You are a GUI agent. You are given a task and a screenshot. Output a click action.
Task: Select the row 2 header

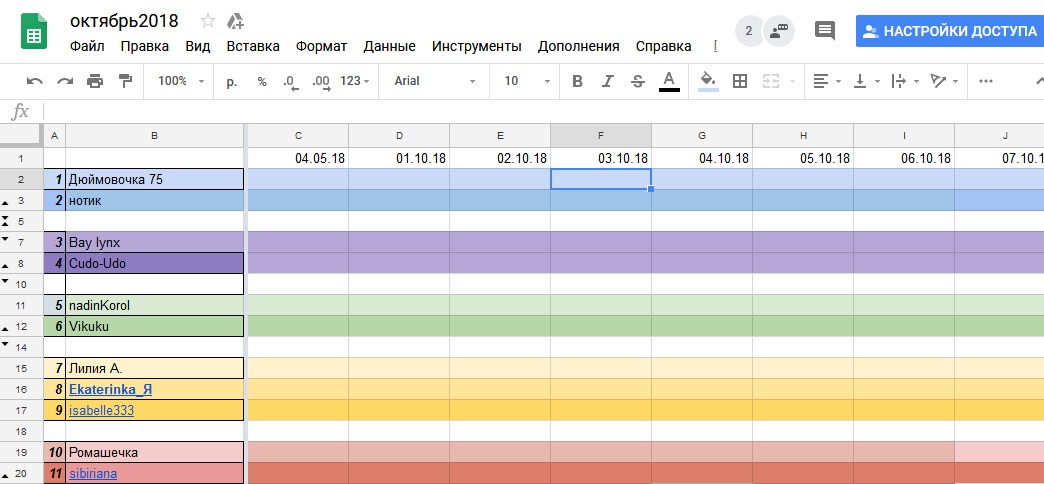coord(21,179)
